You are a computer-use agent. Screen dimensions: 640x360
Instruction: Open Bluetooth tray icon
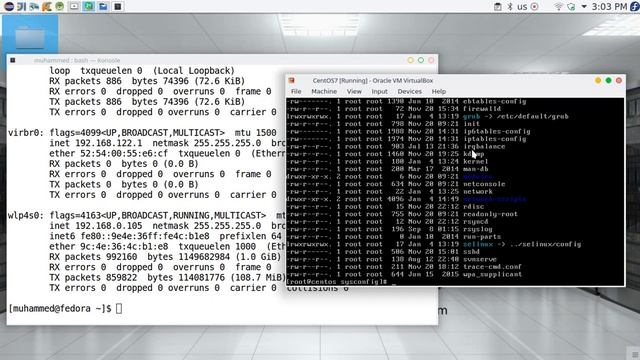510,7
